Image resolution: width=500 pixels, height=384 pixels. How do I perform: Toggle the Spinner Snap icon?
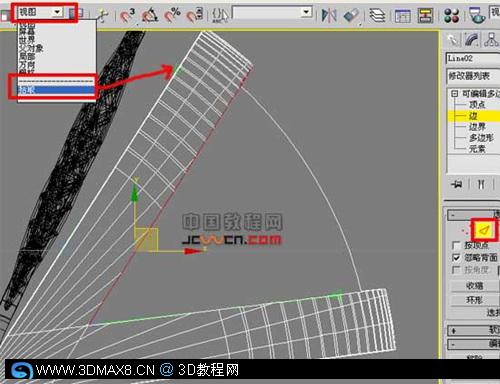[x=195, y=15]
